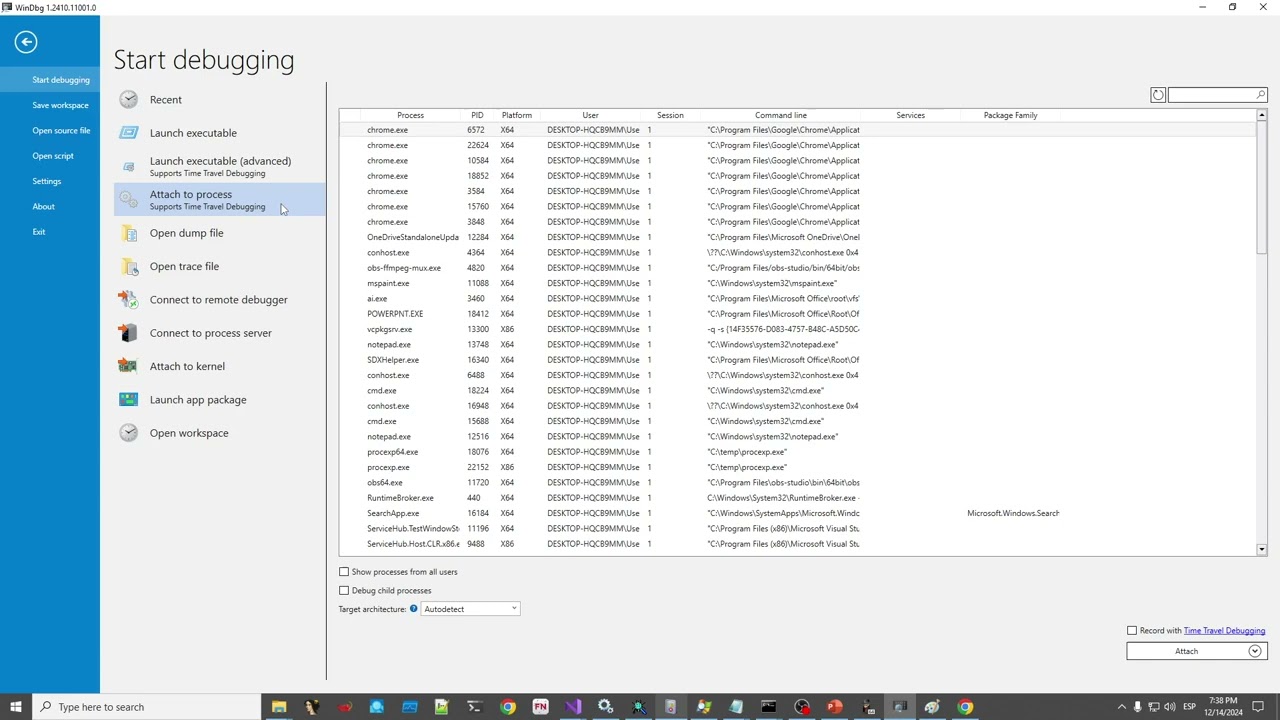Viewport: 1280px width, 720px height.
Task: Click the Attach to kernel icon
Action: pos(129,366)
